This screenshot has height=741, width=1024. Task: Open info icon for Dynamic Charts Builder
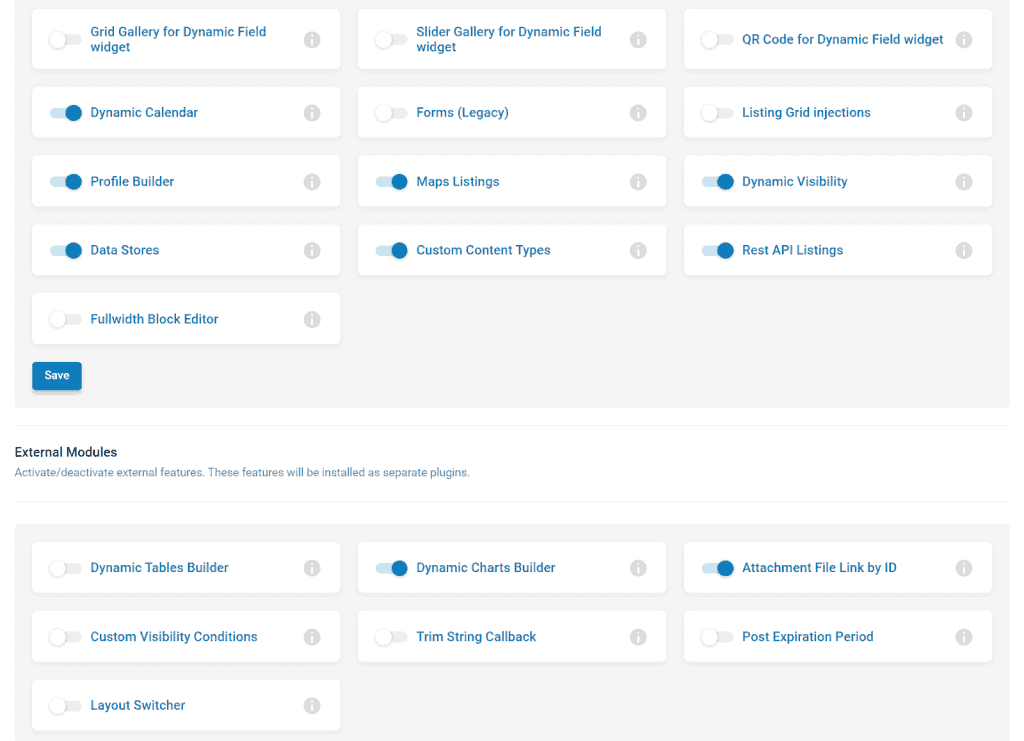coord(638,568)
